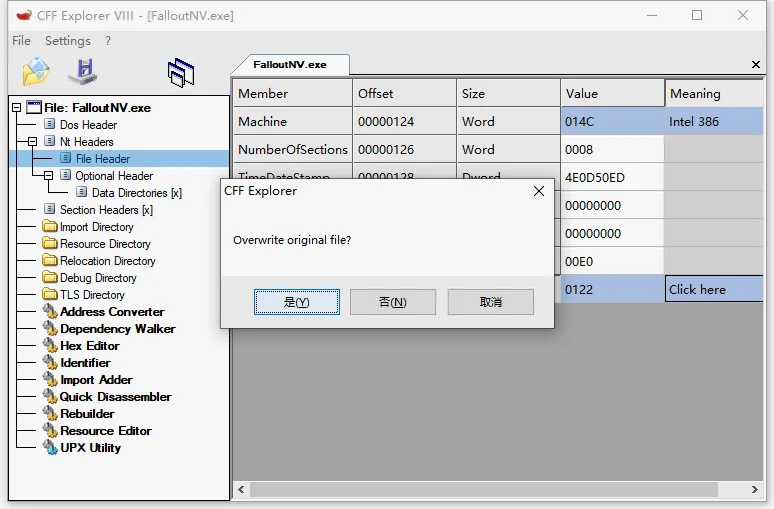Select the Dos Header page icon
This screenshot has height=509, width=774.
(49, 124)
